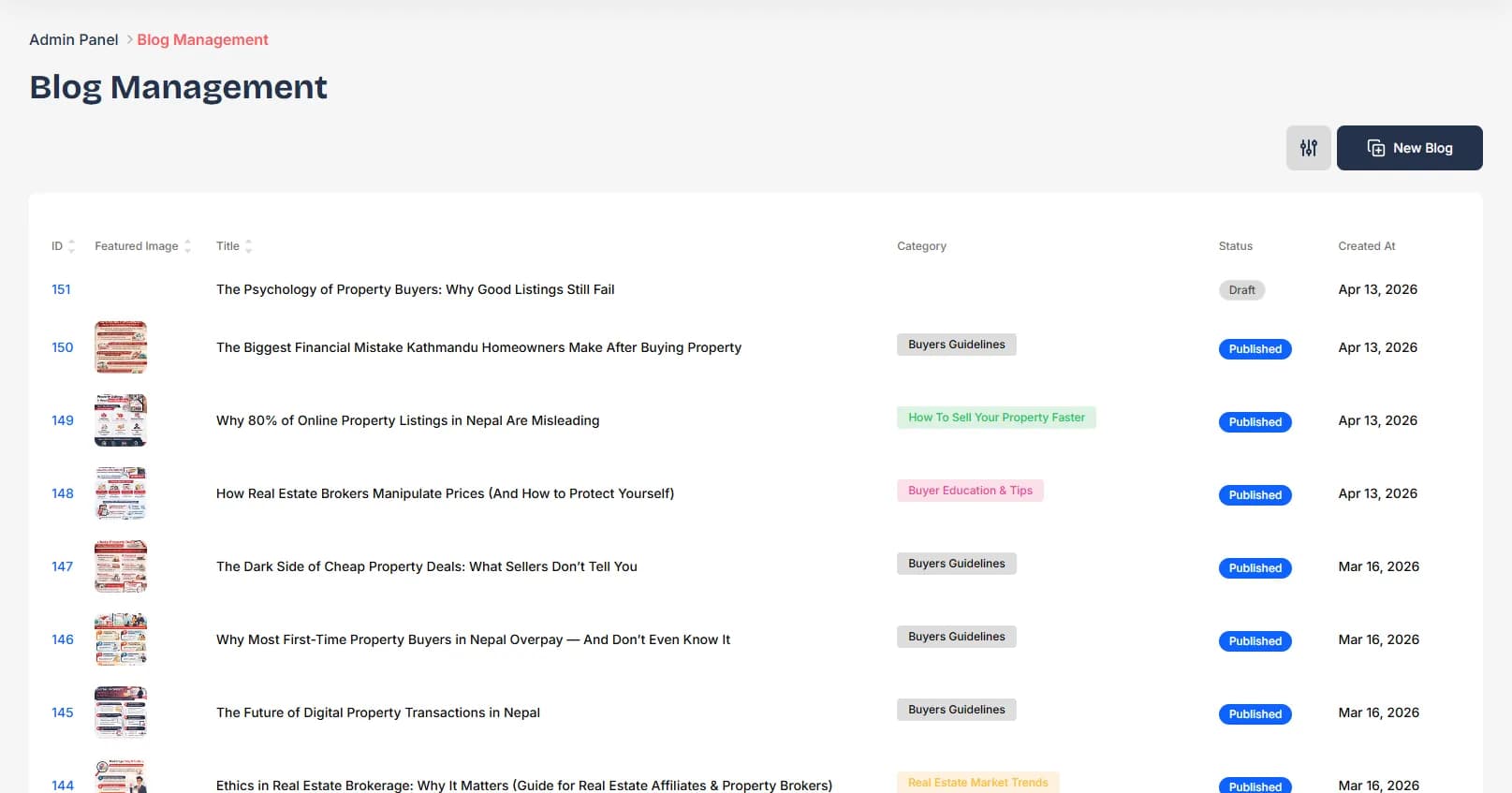Select title 'Why Most First-Time Property Buyers'

473,639
